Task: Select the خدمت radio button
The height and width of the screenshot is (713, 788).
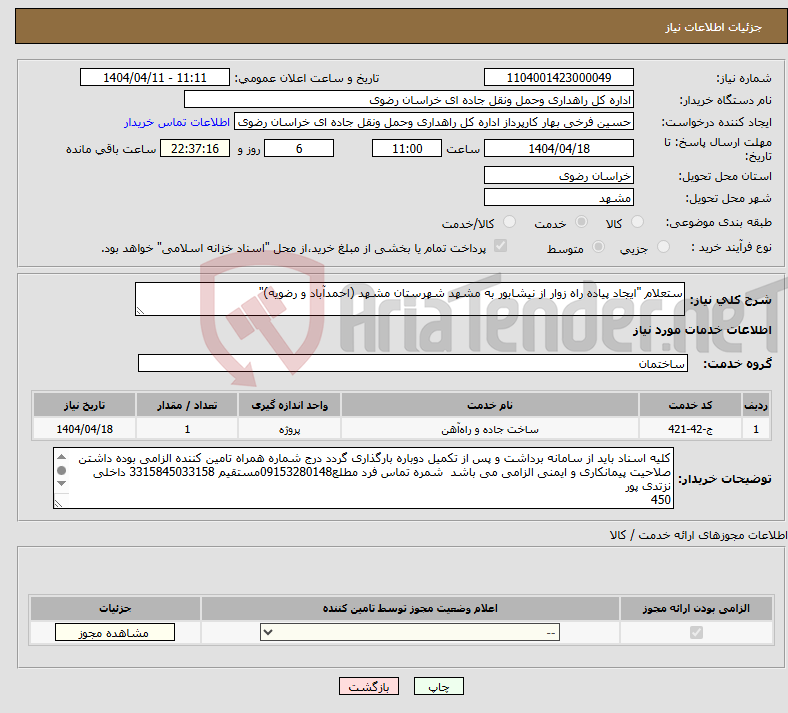Action: coord(581,222)
